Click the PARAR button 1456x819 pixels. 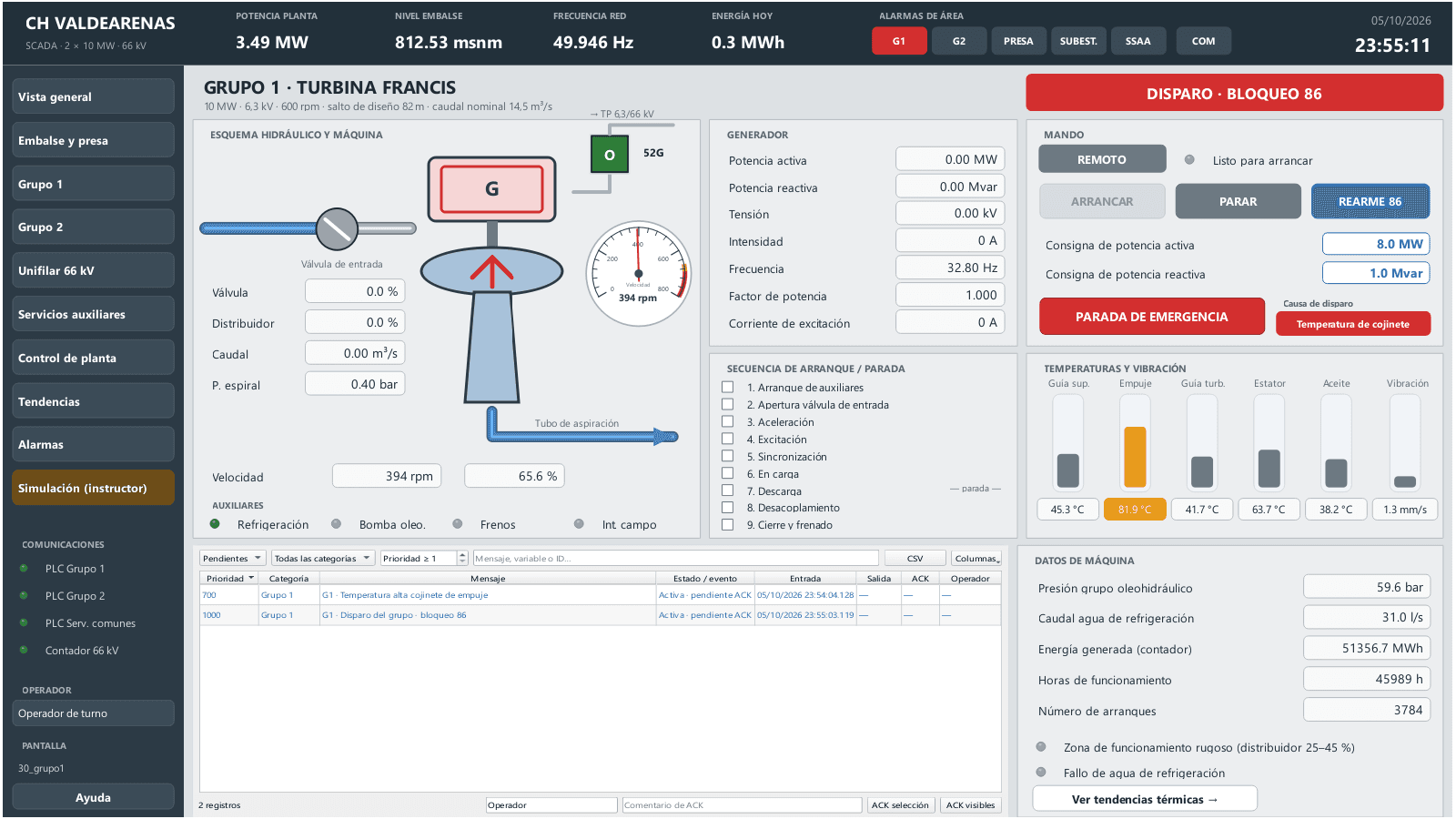coord(1238,201)
